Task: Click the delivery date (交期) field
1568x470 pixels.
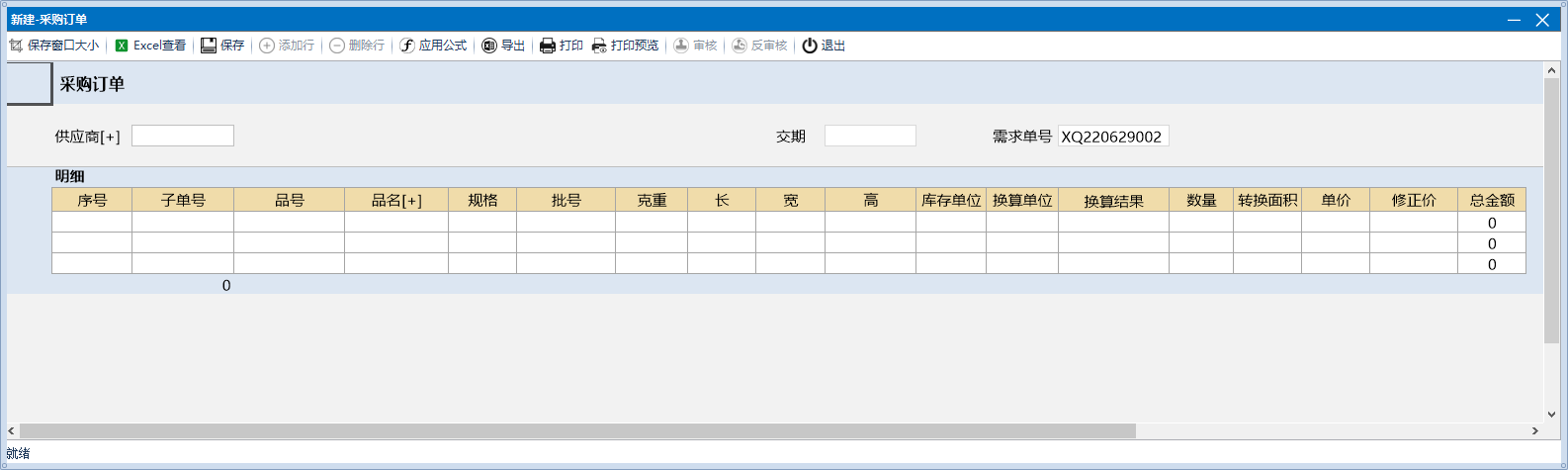Action: pos(870,136)
